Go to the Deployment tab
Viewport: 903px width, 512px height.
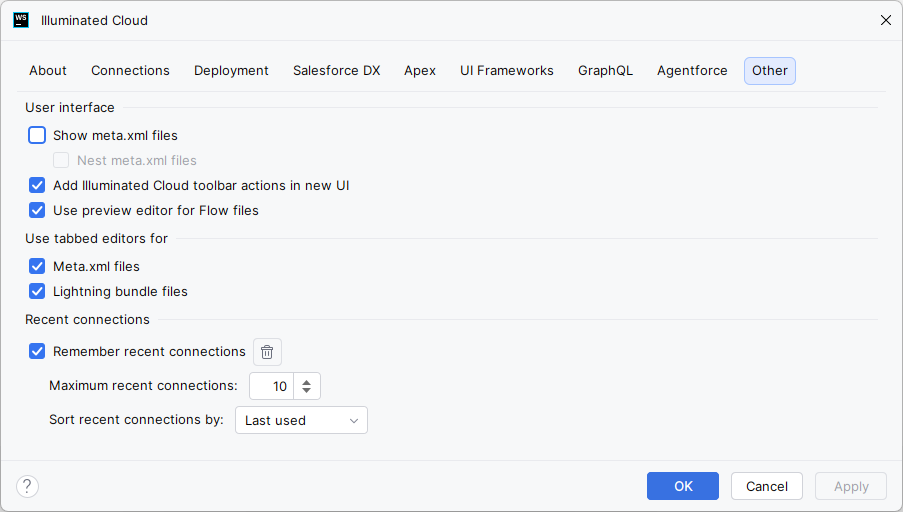click(x=231, y=71)
